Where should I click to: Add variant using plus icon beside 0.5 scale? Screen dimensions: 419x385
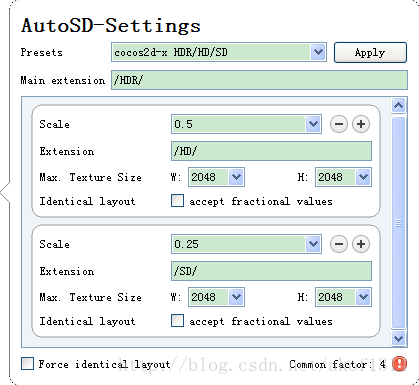click(361, 124)
